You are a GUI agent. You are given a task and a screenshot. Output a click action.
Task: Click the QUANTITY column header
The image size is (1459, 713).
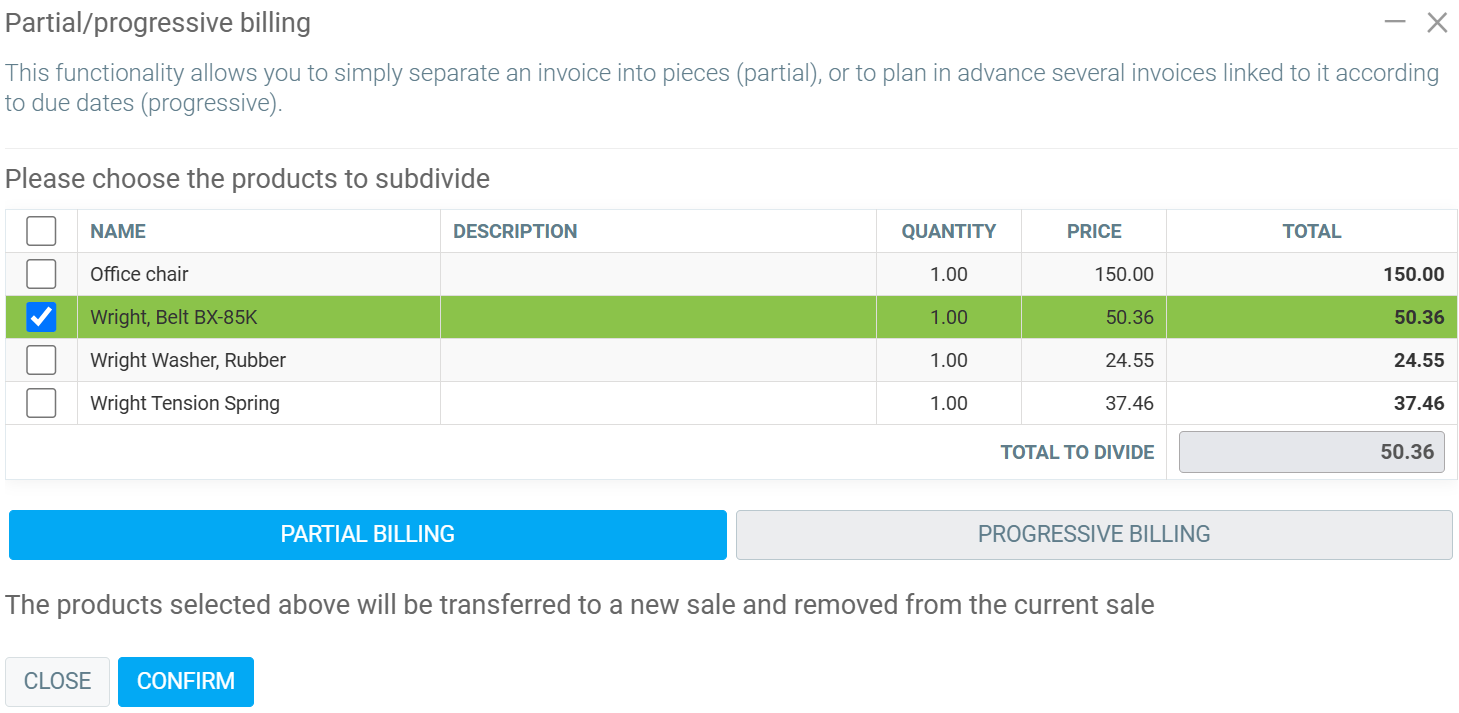click(x=948, y=231)
